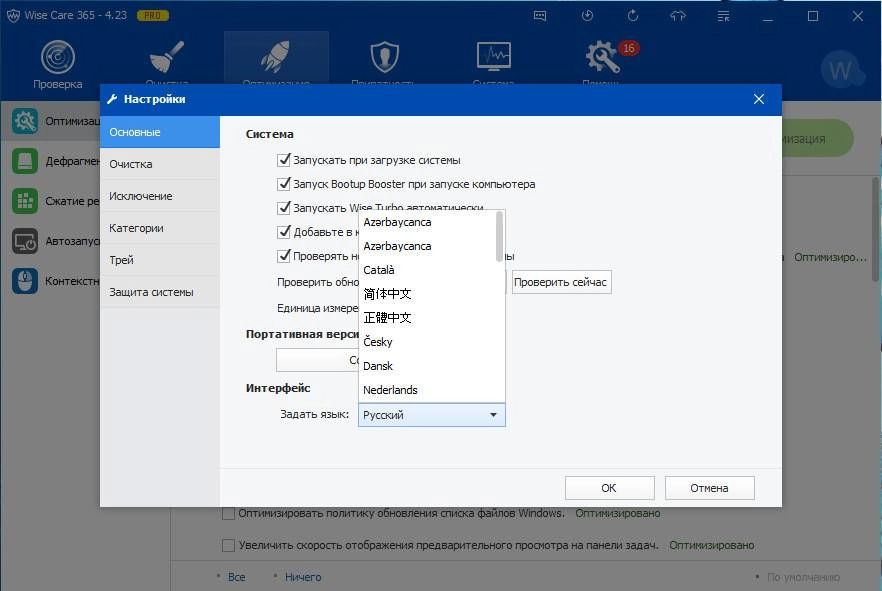The height and width of the screenshot is (591, 882).
Task: Open the gear-wrench help icon with badge 16
Action: point(602,57)
